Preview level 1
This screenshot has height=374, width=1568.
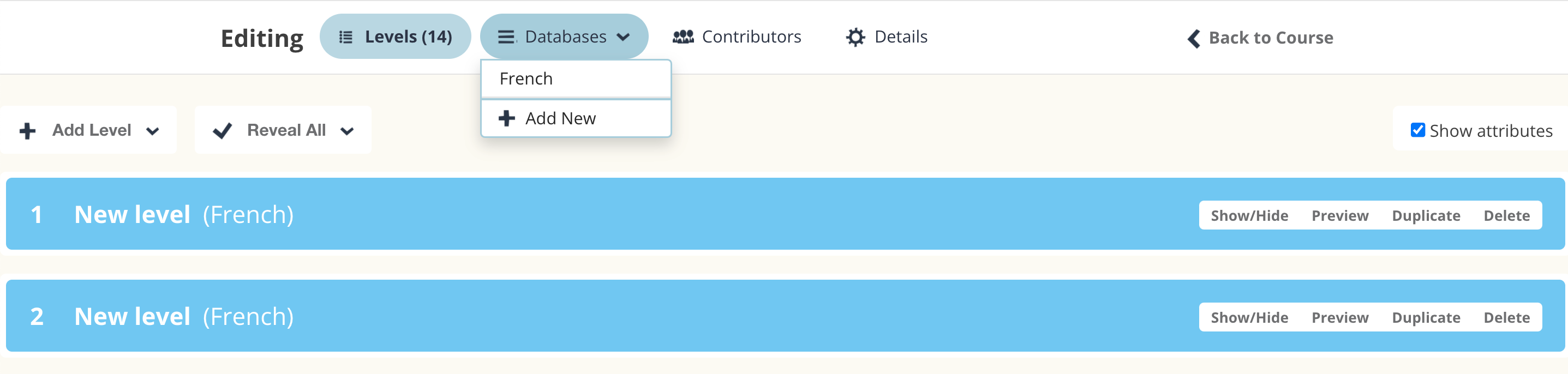coord(1340,215)
